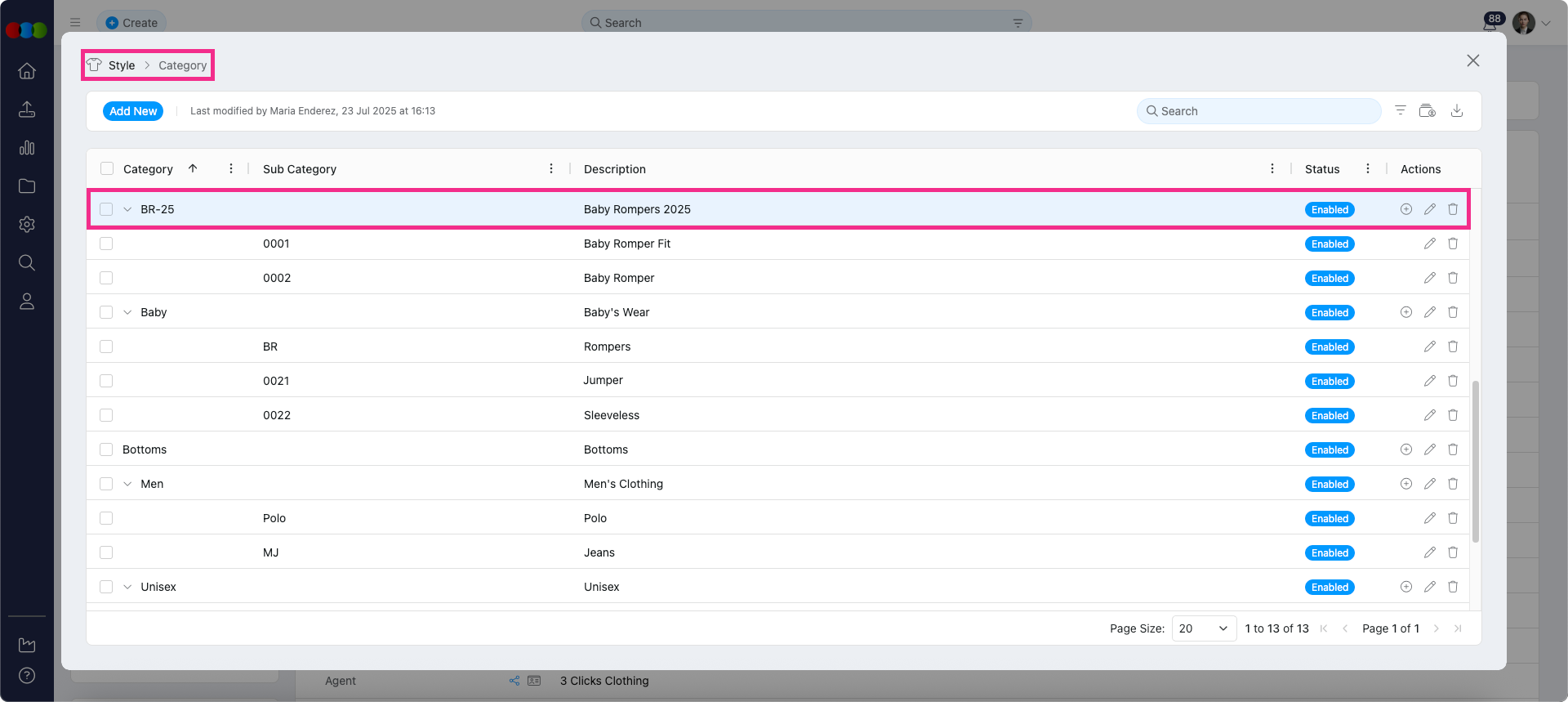Open the Description column menu
Image resolution: width=1568 pixels, height=702 pixels.
point(1272,168)
